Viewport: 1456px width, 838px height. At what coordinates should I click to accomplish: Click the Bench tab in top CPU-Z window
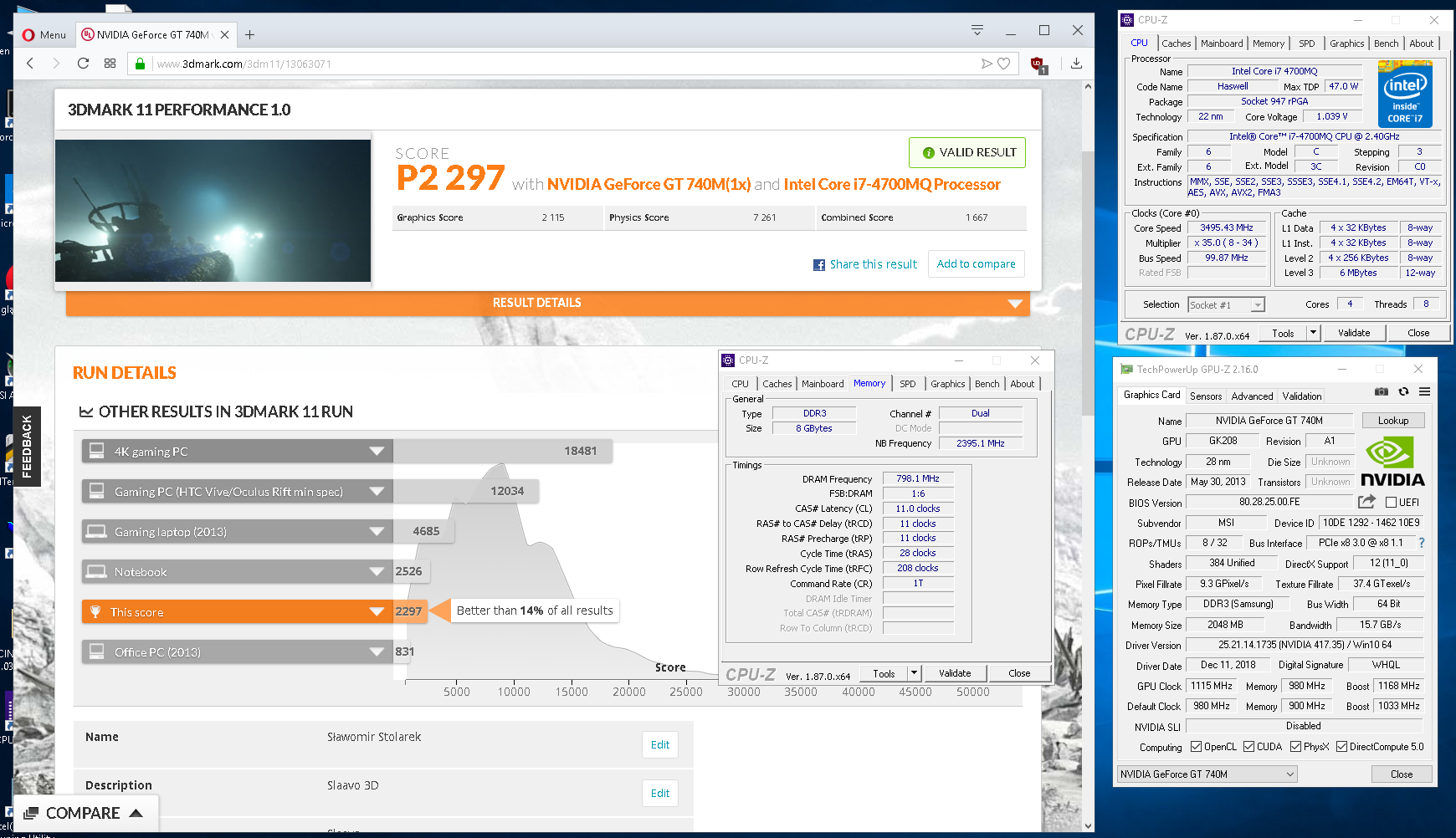tap(1386, 43)
